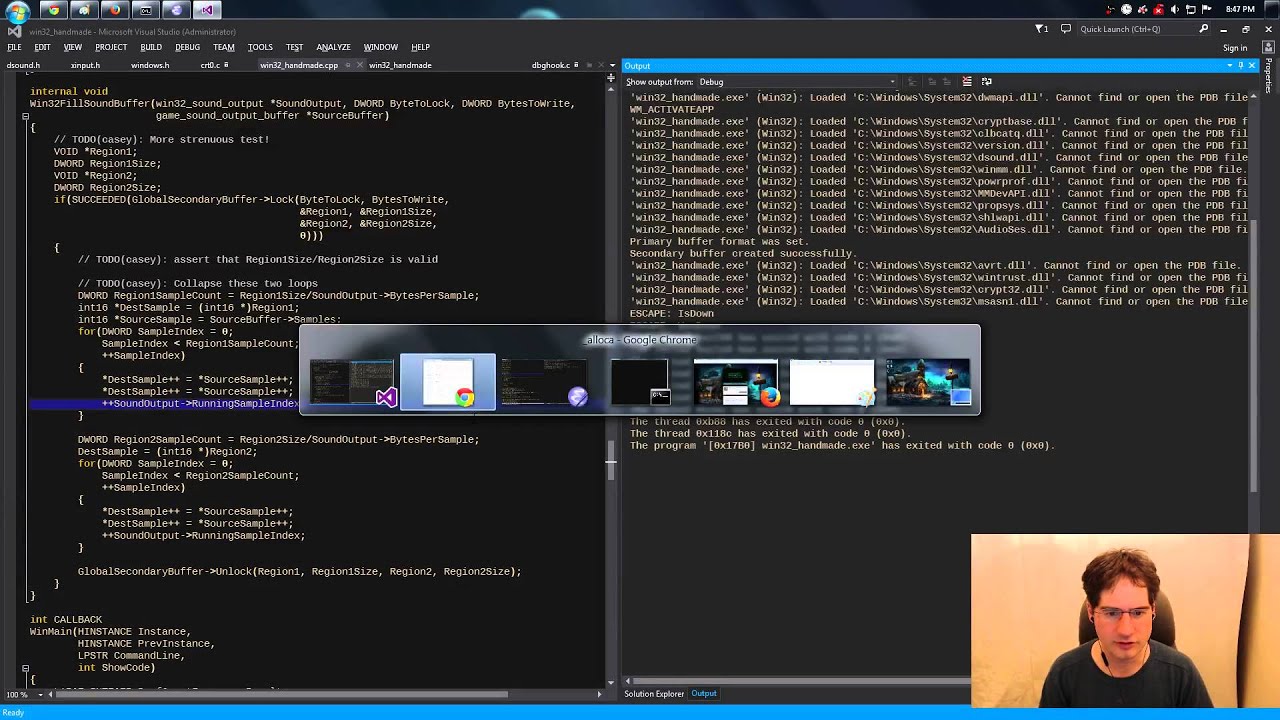1280x720 pixels.
Task: Select the Output bottom tab
Action: tap(704, 694)
